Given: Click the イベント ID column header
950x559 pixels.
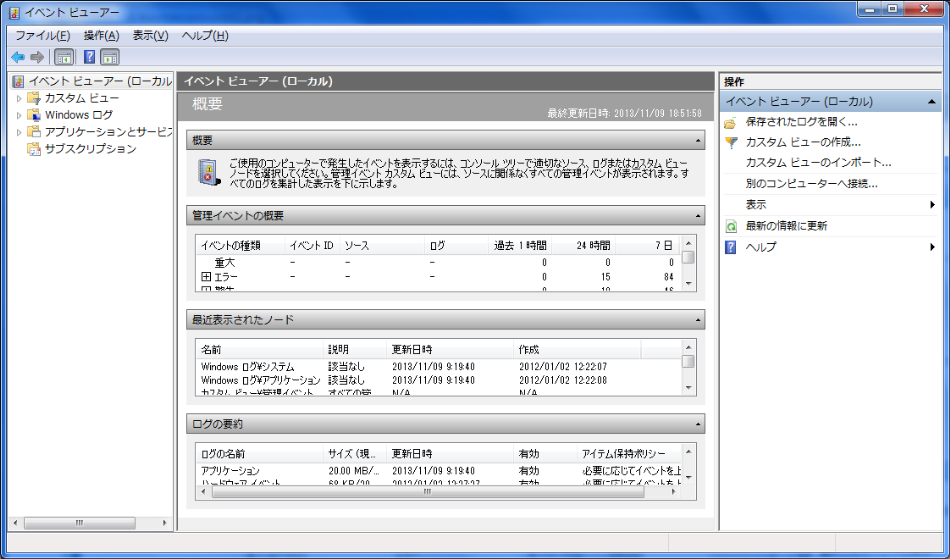Looking at the screenshot, I should tap(311, 245).
